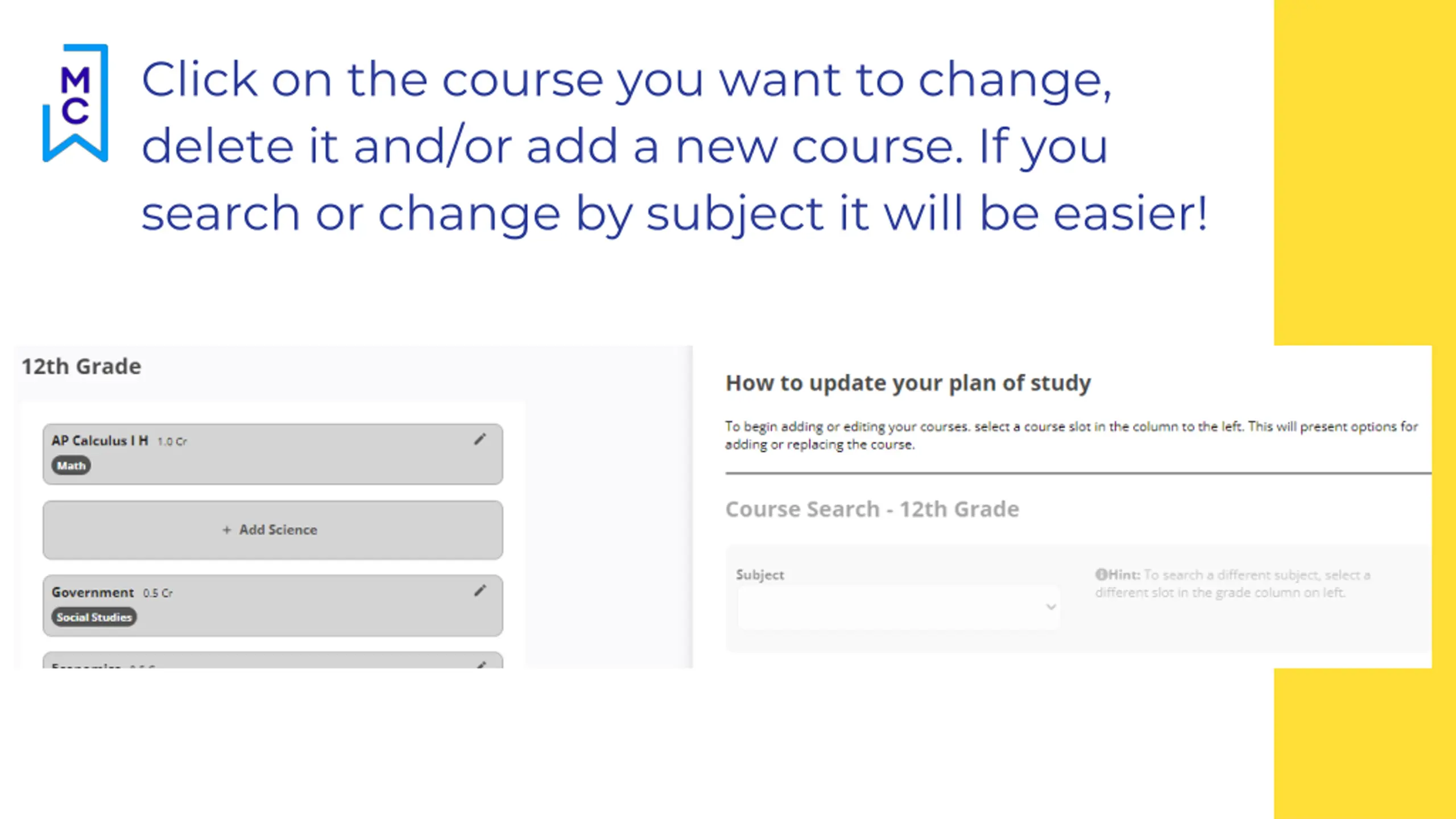
Task: Select the AP Calculus I H course name
Action: [x=100, y=441]
